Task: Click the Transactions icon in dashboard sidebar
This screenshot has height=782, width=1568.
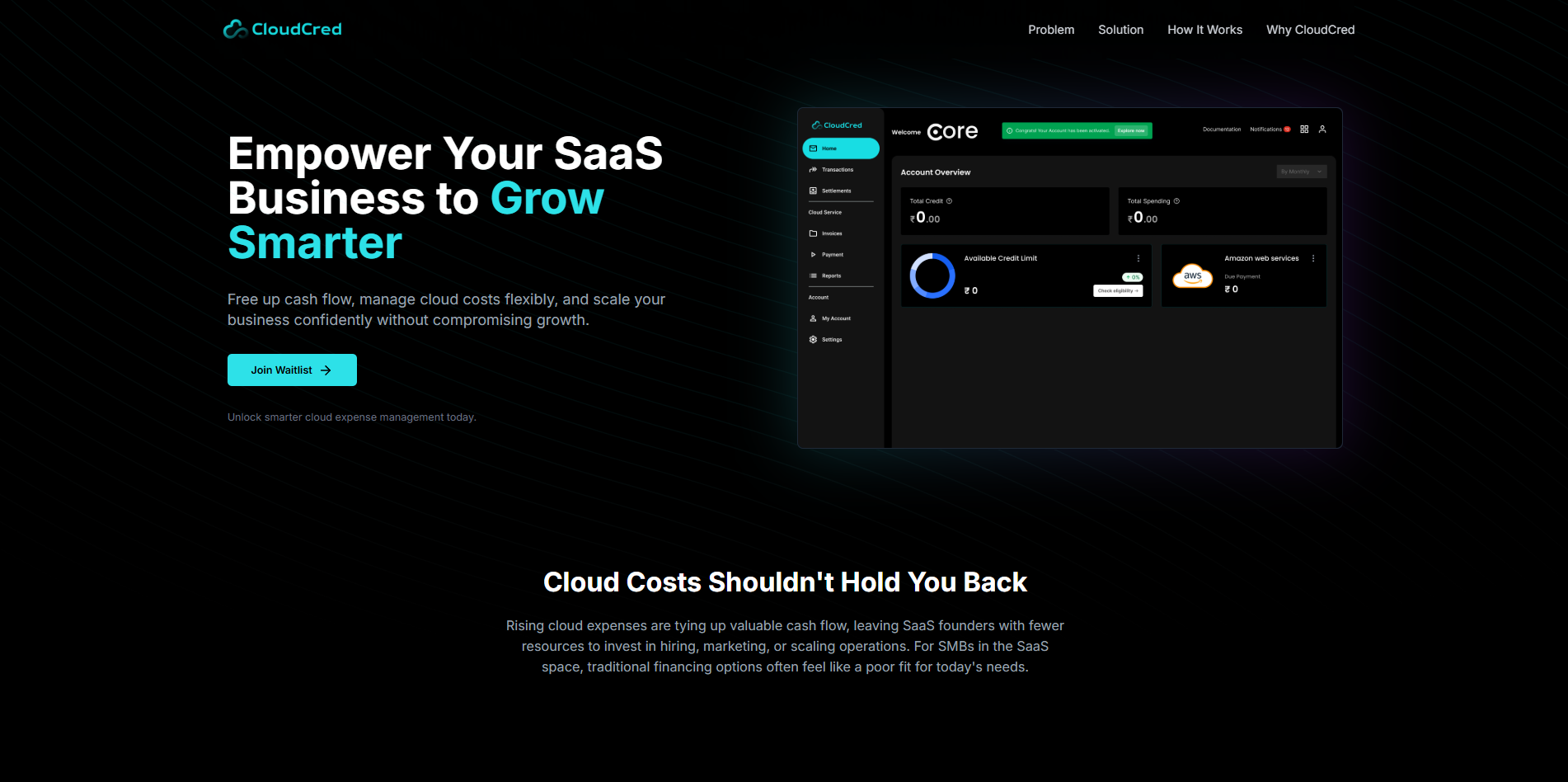Action: click(x=813, y=170)
